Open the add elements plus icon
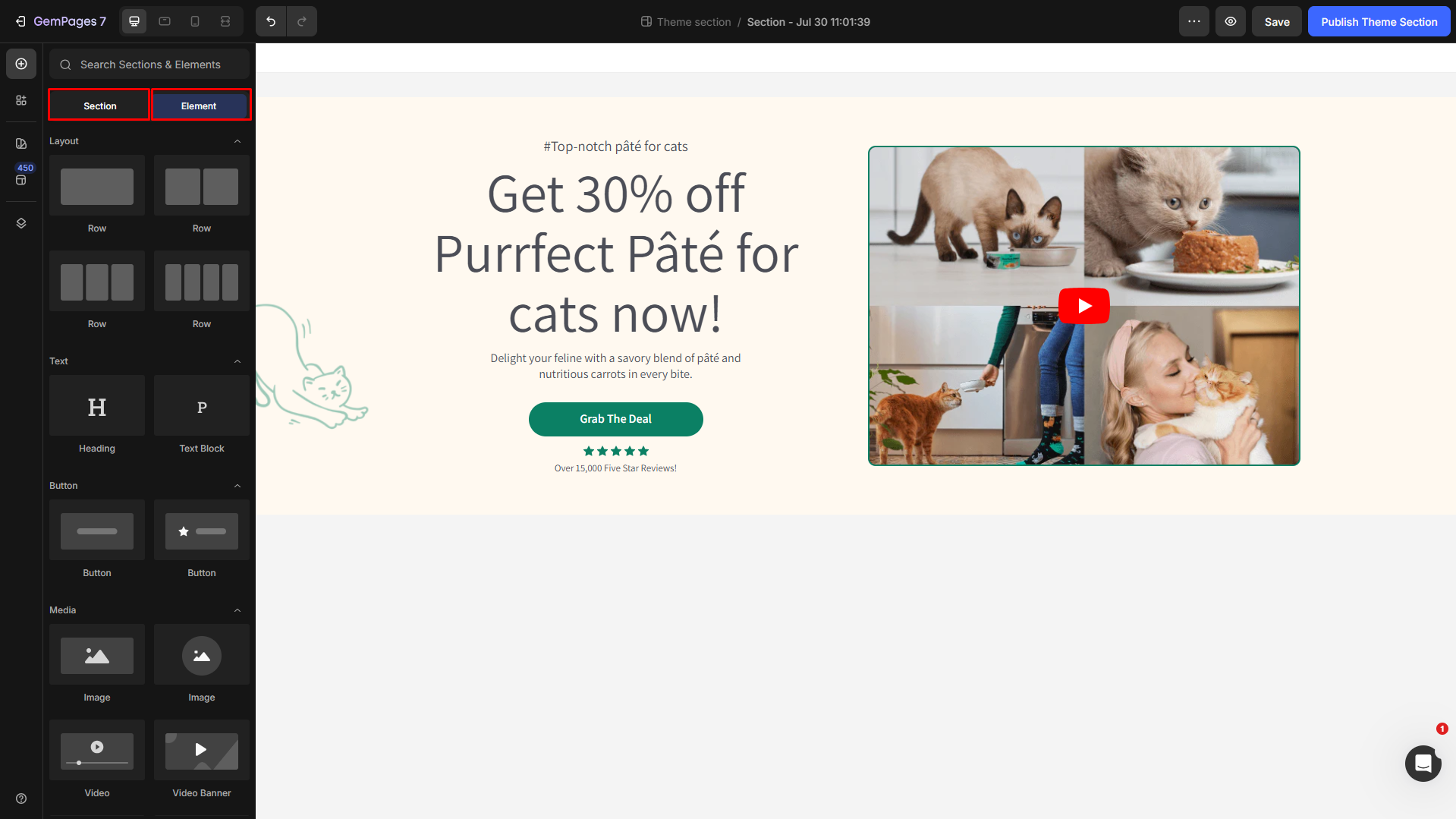This screenshot has width=1456, height=819. [x=21, y=64]
